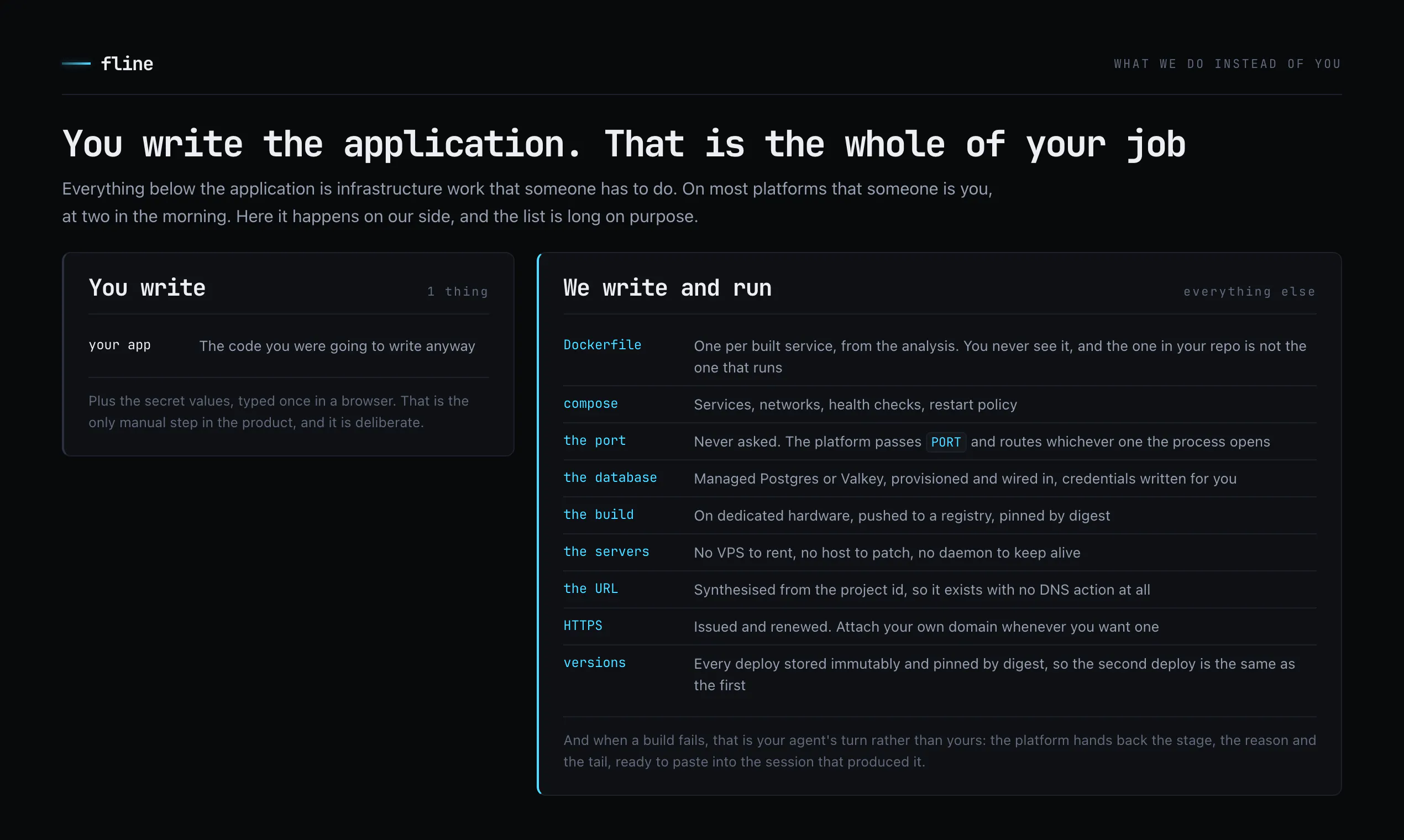Click 'Issued and renewed' HTTPS description
Screen dimensions: 1404x840
click(926, 627)
